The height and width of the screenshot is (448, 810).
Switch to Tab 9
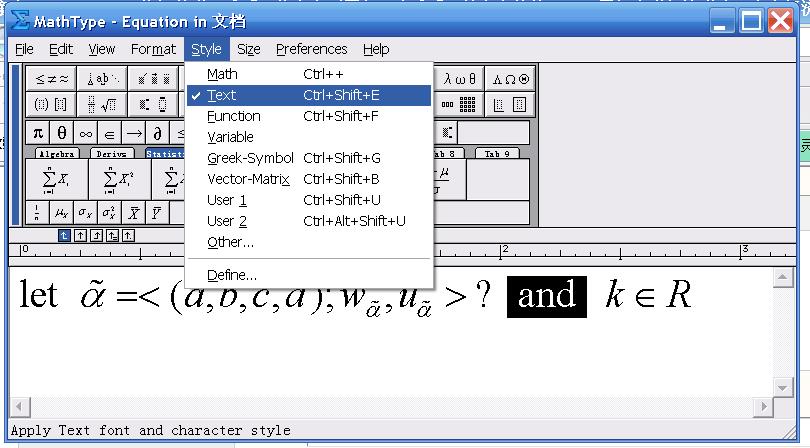coord(497,153)
